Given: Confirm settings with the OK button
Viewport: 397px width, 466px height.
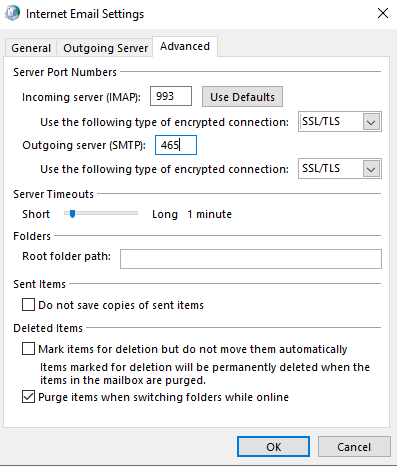Looking at the screenshot, I should (x=273, y=447).
